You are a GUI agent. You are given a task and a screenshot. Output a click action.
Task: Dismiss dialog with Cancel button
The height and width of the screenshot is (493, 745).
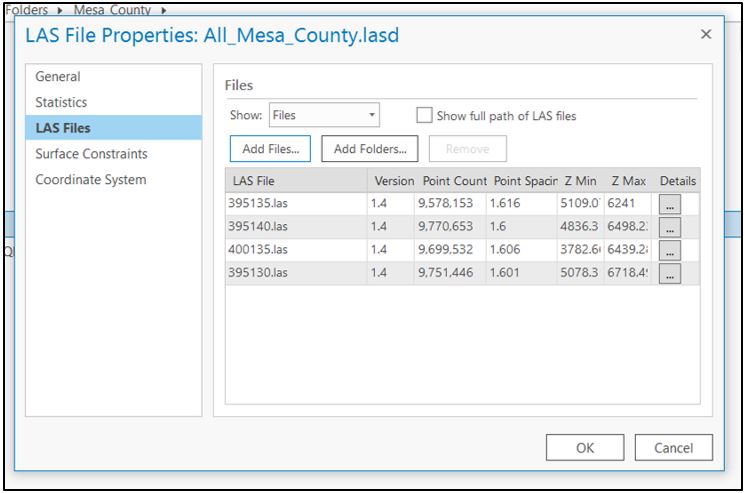tap(673, 447)
